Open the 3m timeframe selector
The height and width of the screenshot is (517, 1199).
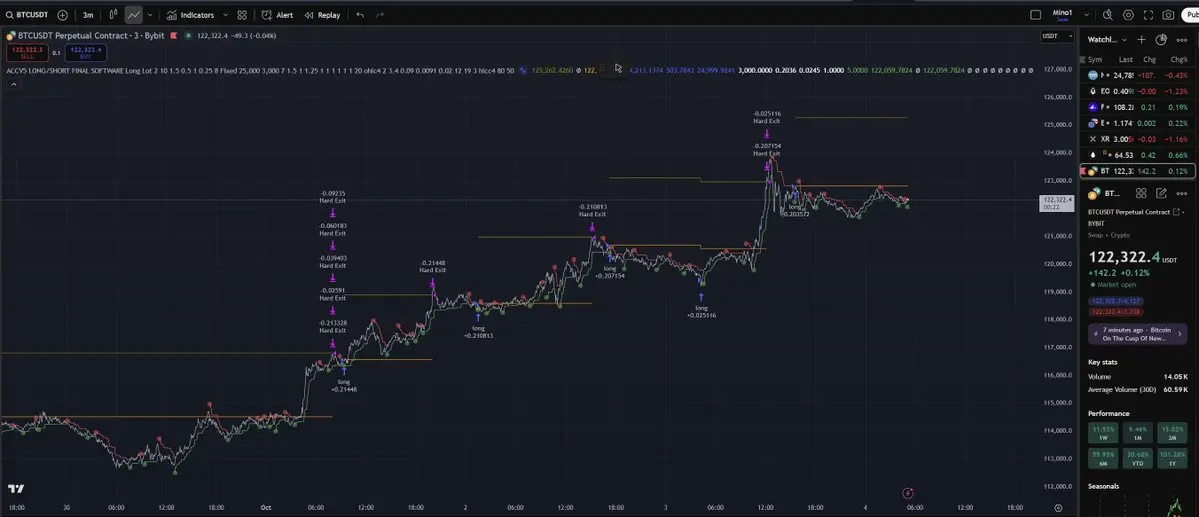pos(88,15)
